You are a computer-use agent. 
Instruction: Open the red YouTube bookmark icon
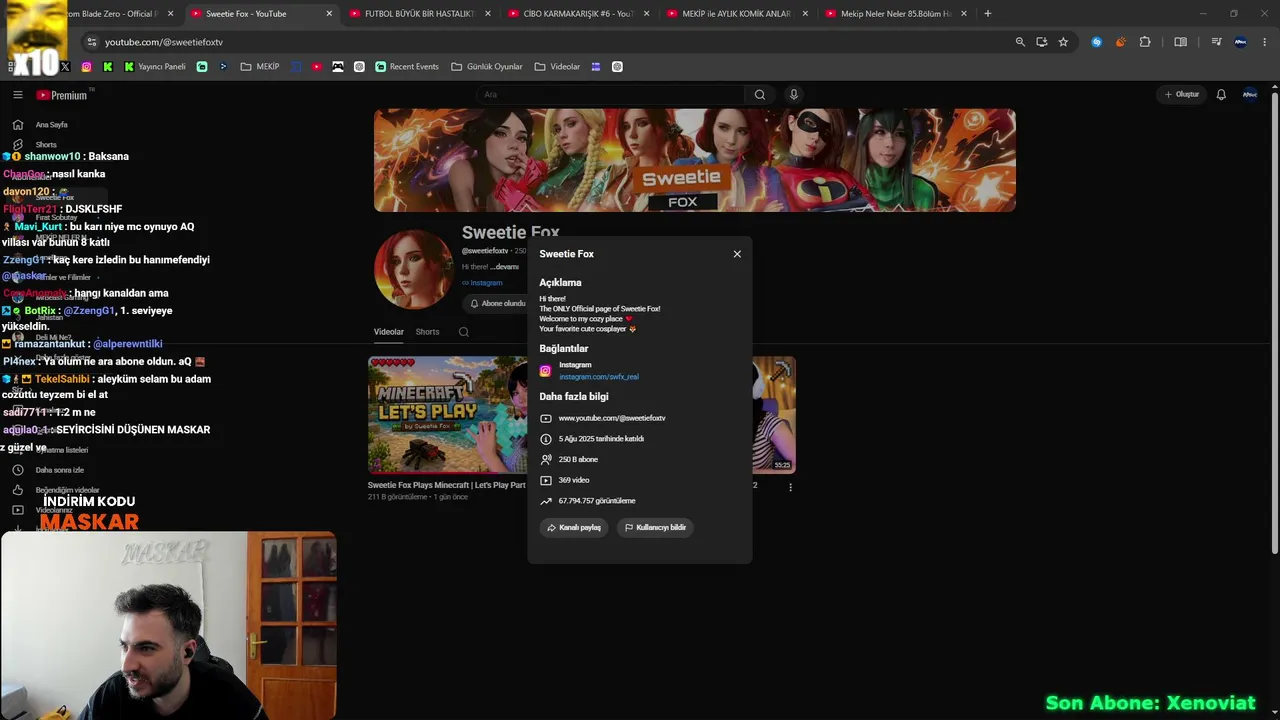pyautogui.click(x=317, y=67)
